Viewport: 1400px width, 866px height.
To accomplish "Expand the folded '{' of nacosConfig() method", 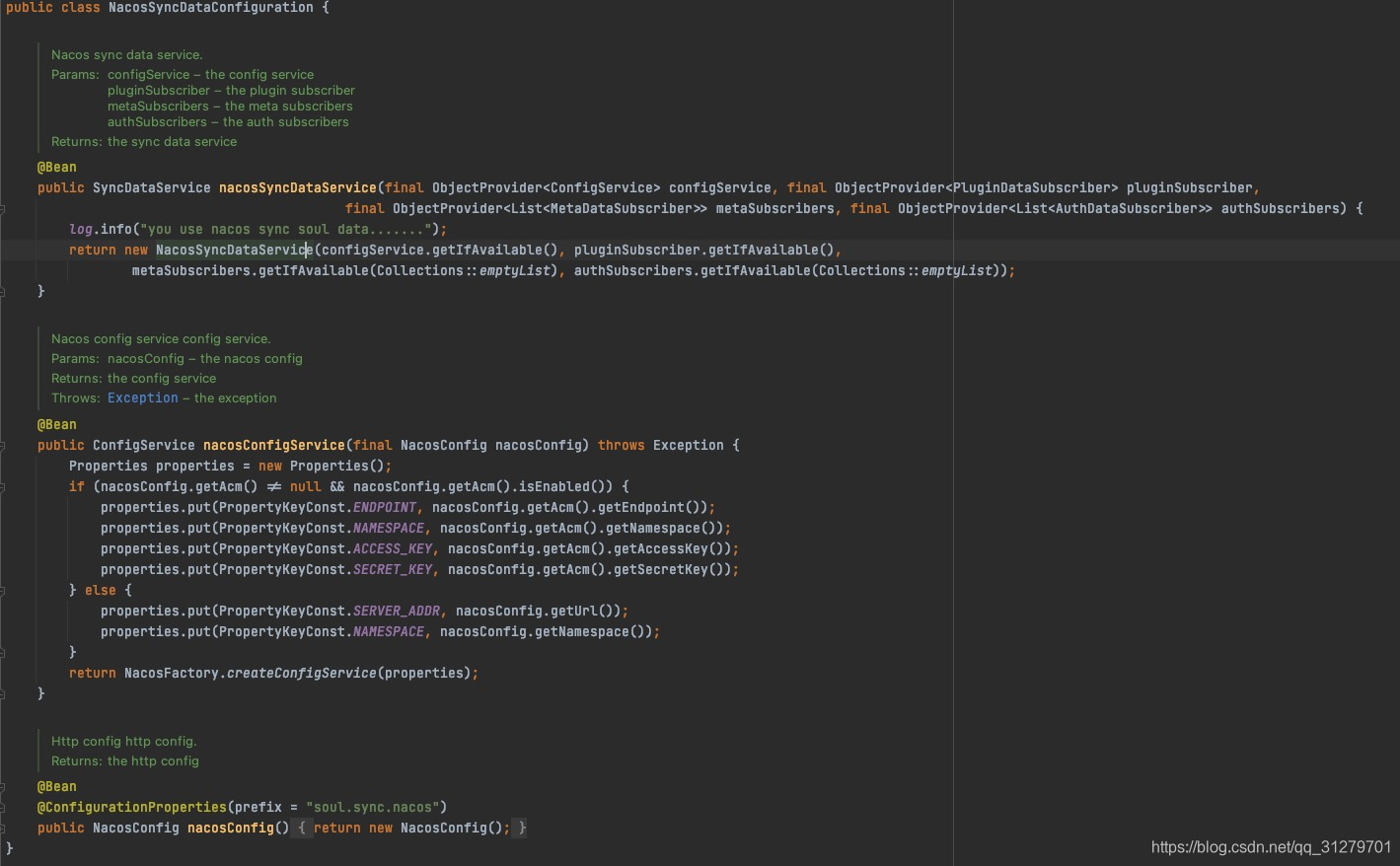I will coord(302,828).
